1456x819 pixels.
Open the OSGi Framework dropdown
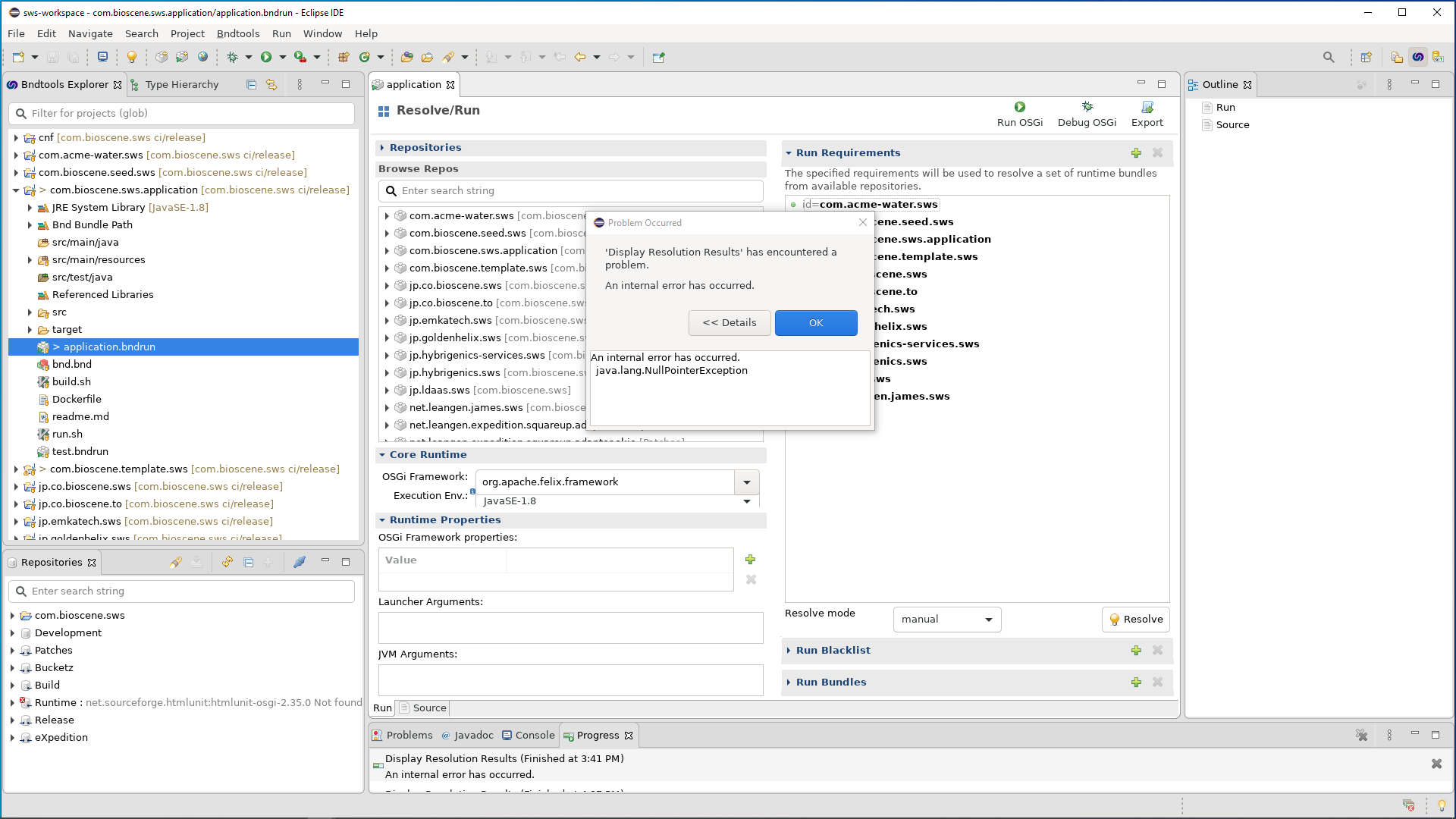[747, 482]
